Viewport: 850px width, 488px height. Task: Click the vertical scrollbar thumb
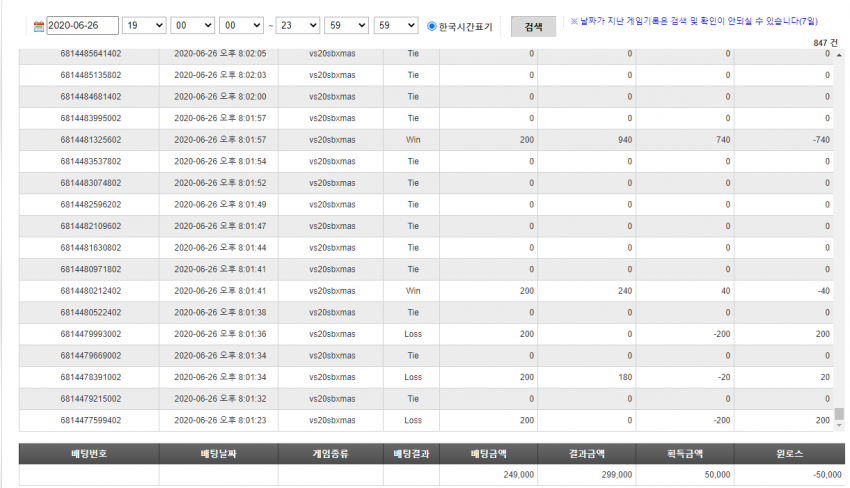coord(839,414)
